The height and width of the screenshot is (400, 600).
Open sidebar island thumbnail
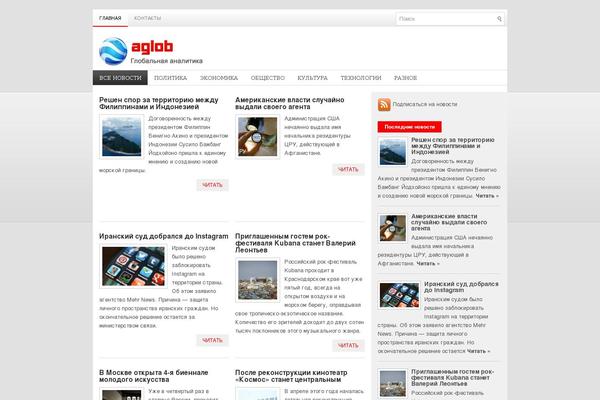pyautogui.click(x=393, y=152)
